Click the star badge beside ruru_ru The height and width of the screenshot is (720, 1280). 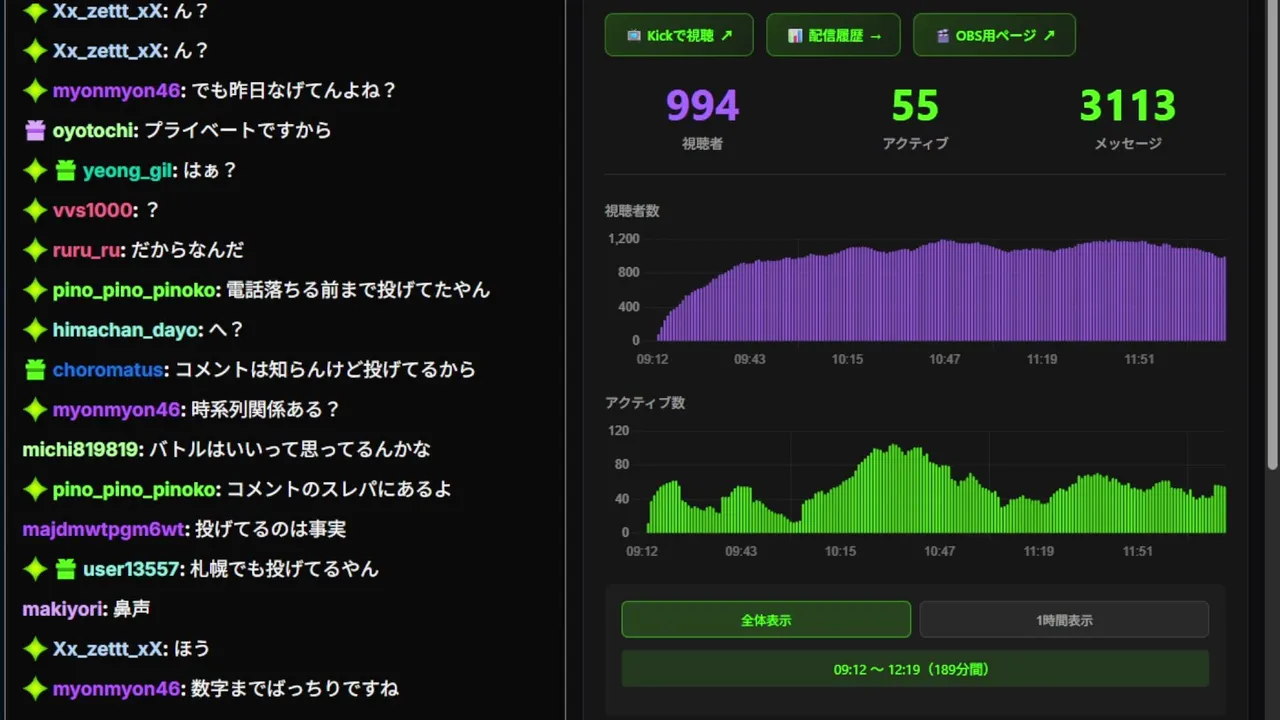coord(35,250)
